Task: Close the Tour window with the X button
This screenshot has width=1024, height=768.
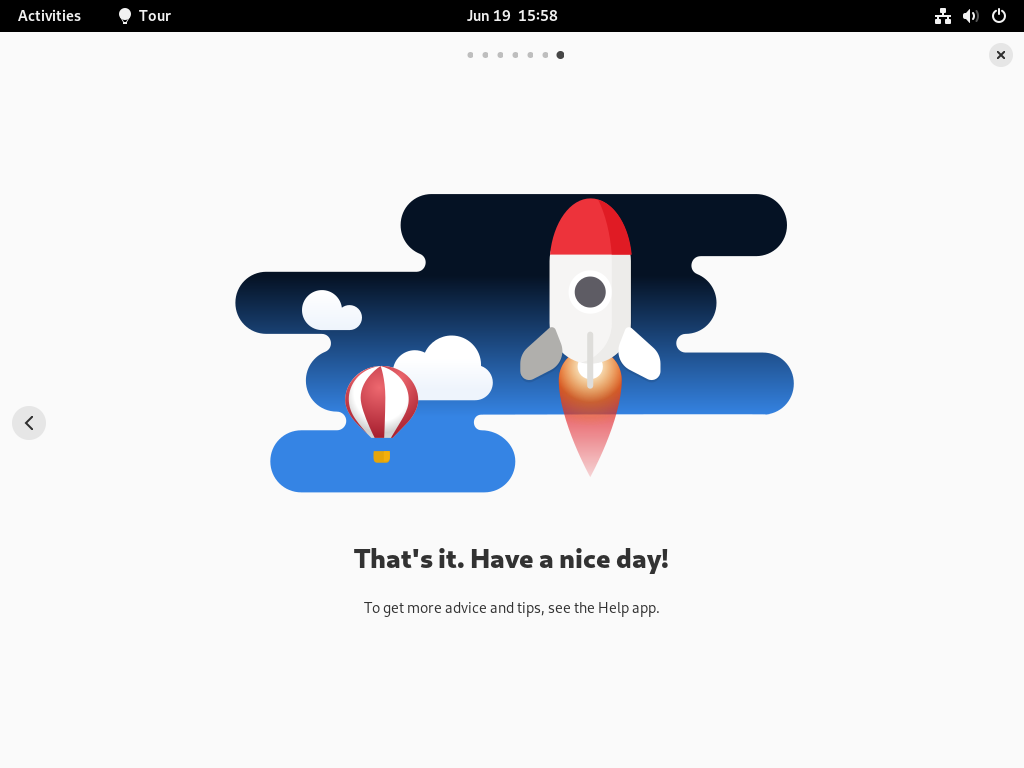Action: (x=1000, y=55)
